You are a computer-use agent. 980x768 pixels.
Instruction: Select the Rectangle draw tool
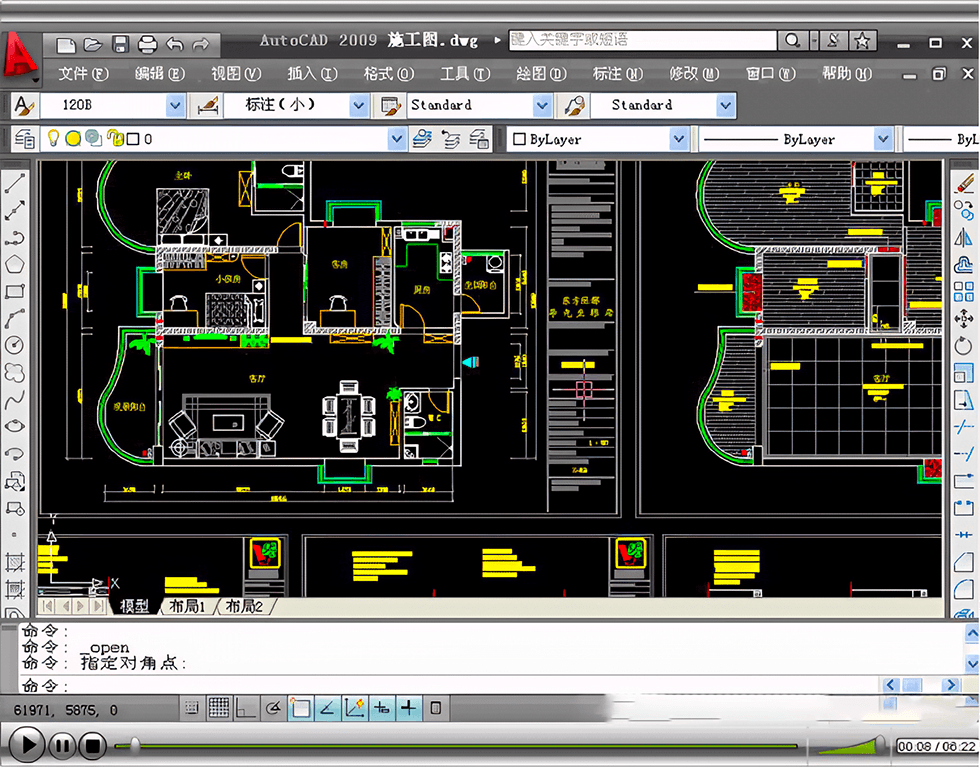15,292
